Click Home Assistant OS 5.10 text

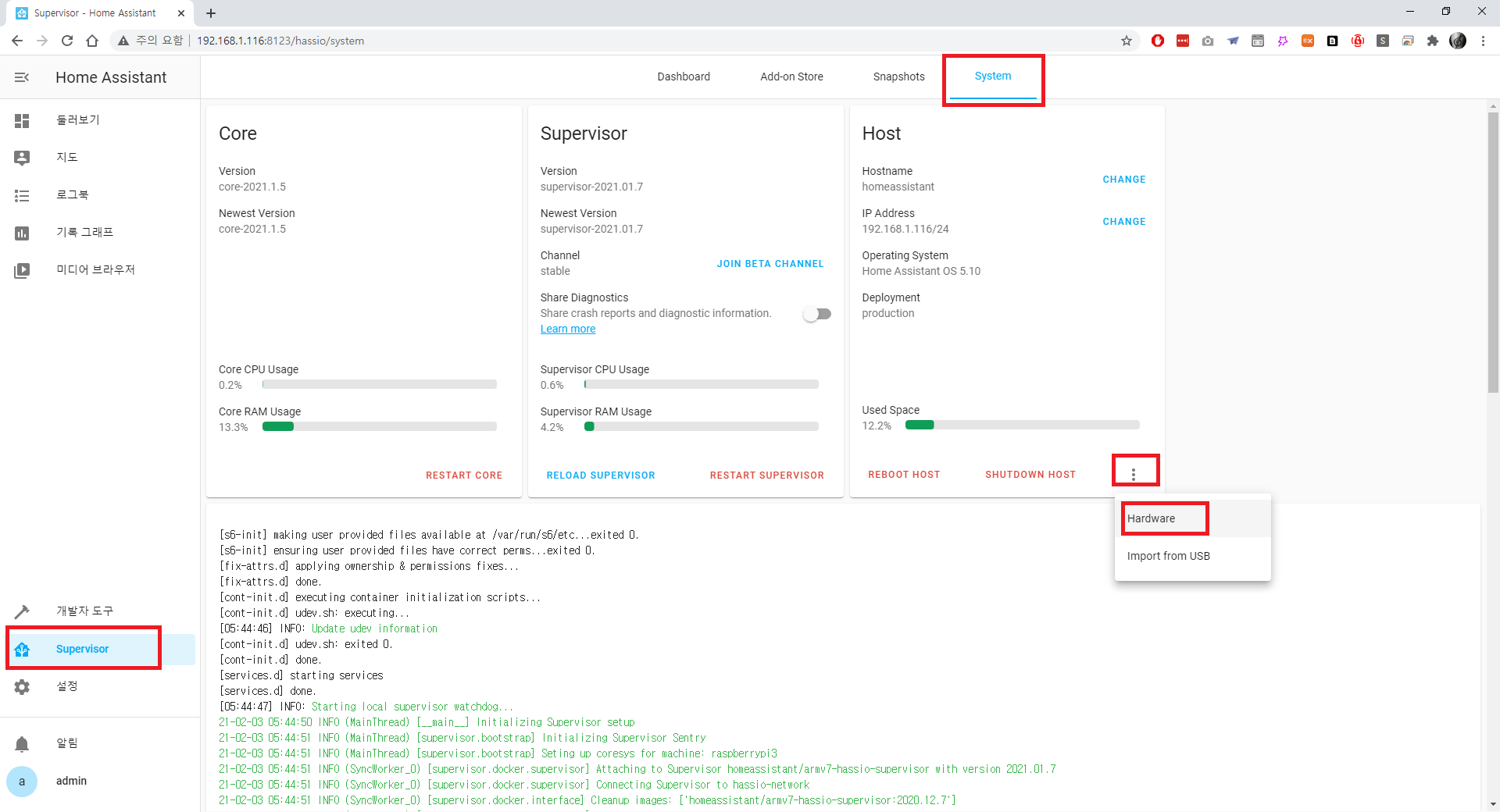coord(921,271)
